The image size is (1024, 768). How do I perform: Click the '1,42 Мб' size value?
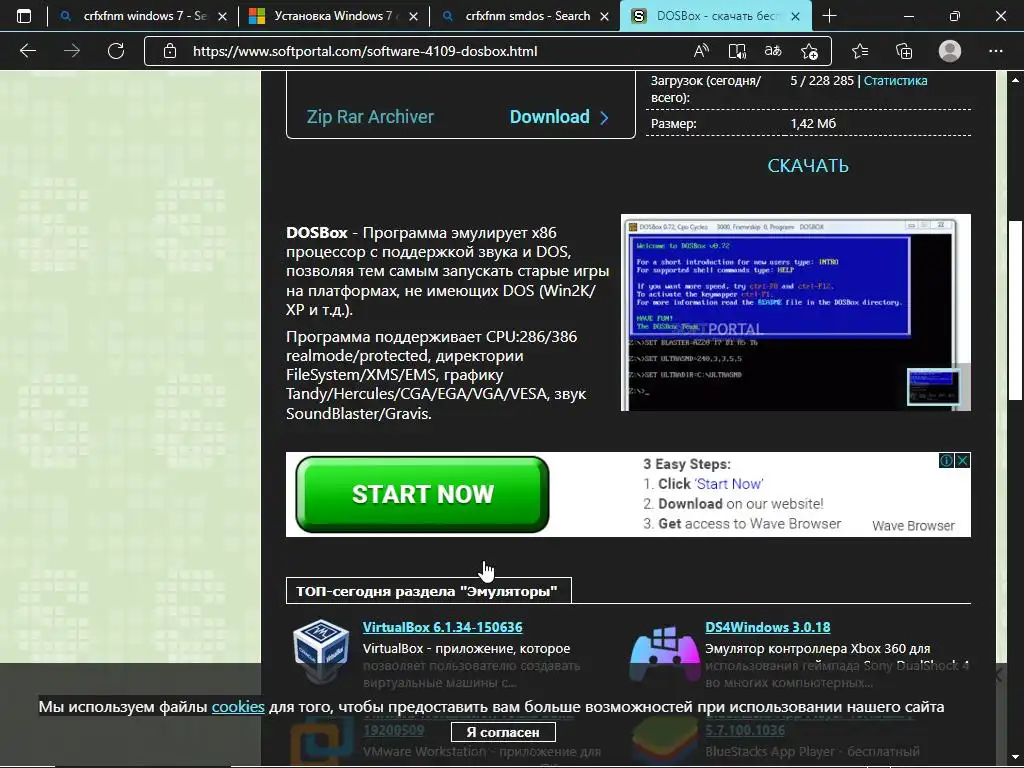813,123
